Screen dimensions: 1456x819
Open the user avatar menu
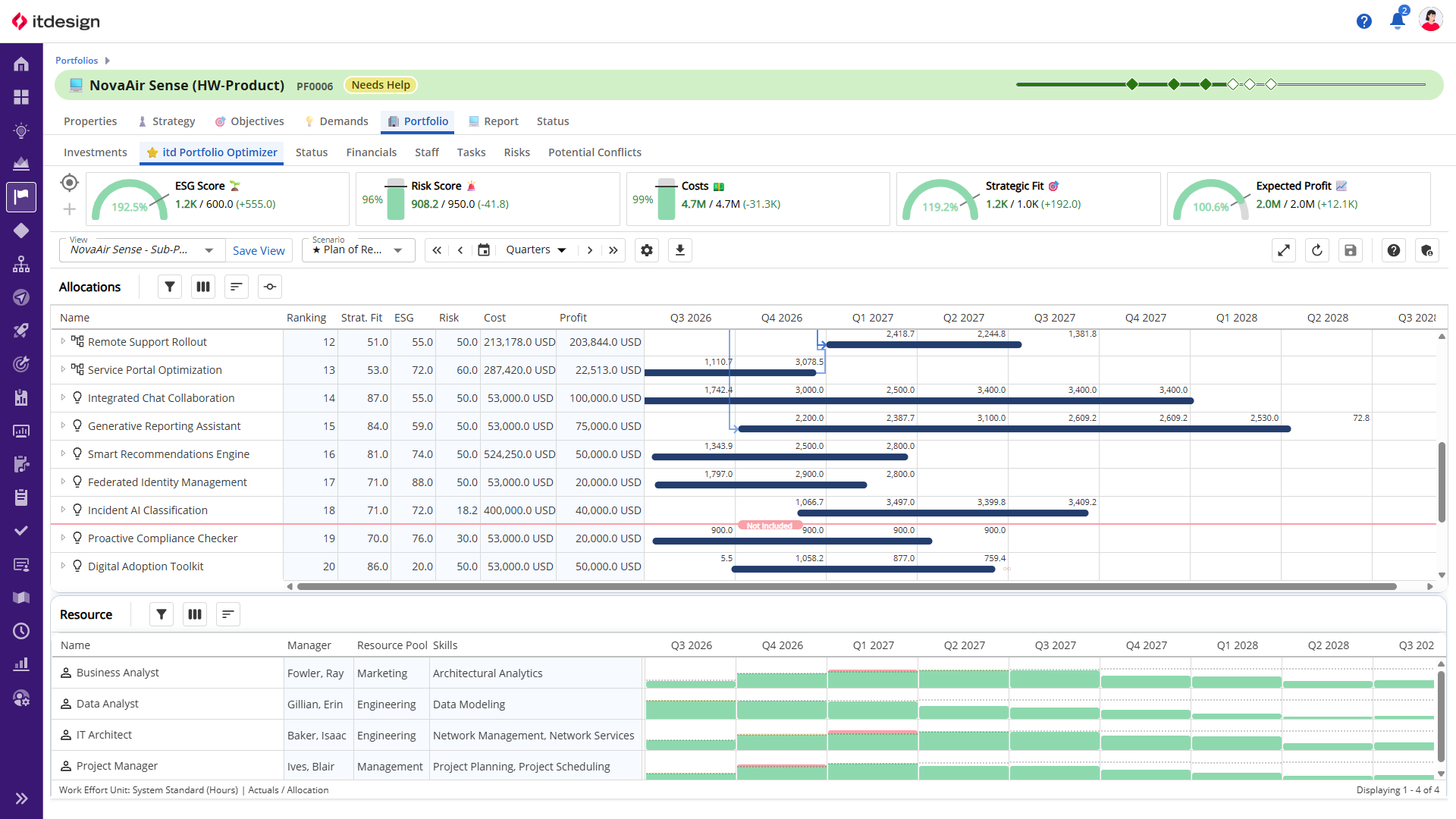tap(1431, 20)
